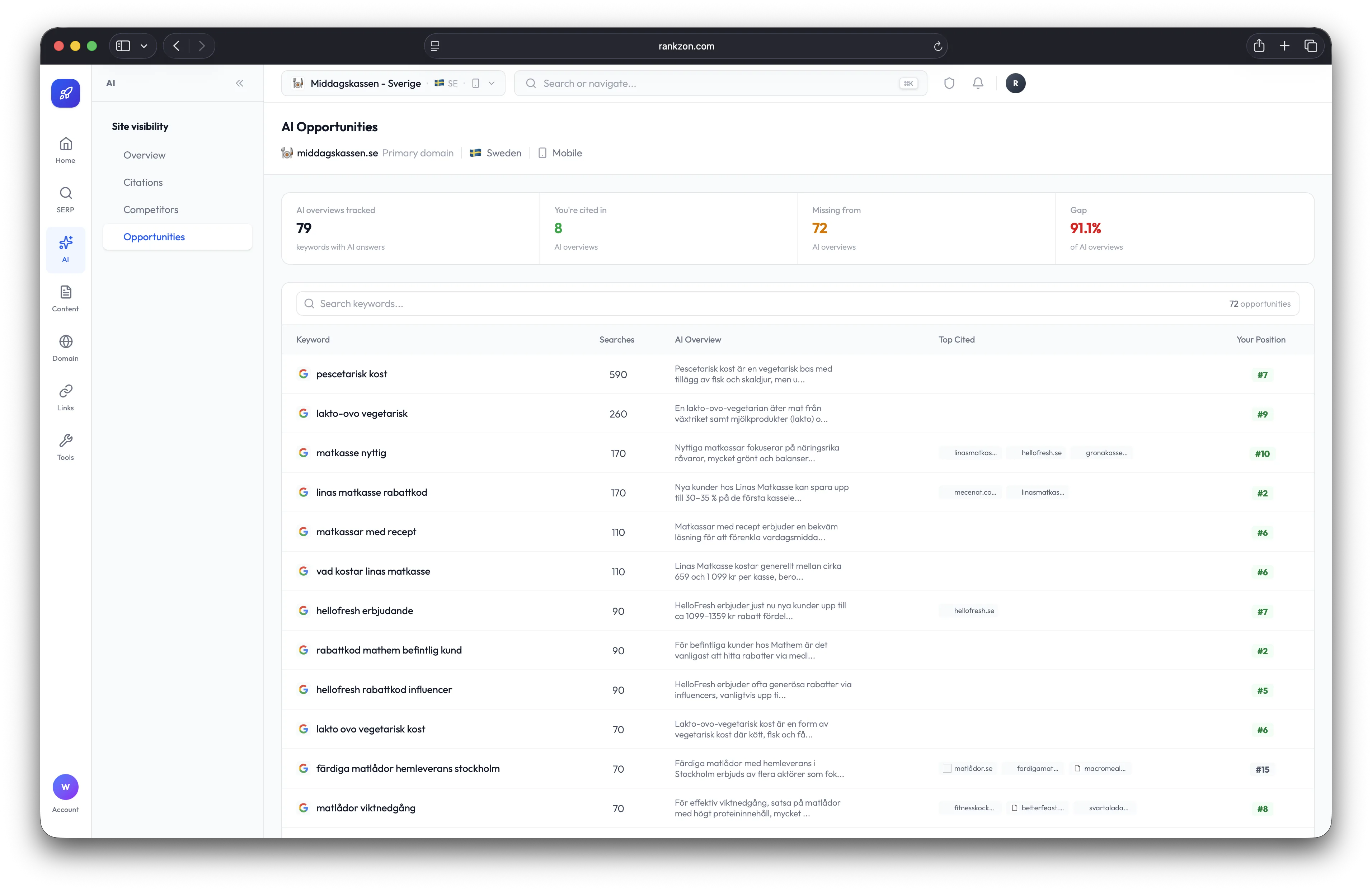The image size is (1372, 891).
Task: Go to Citations page
Action: (x=143, y=182)
